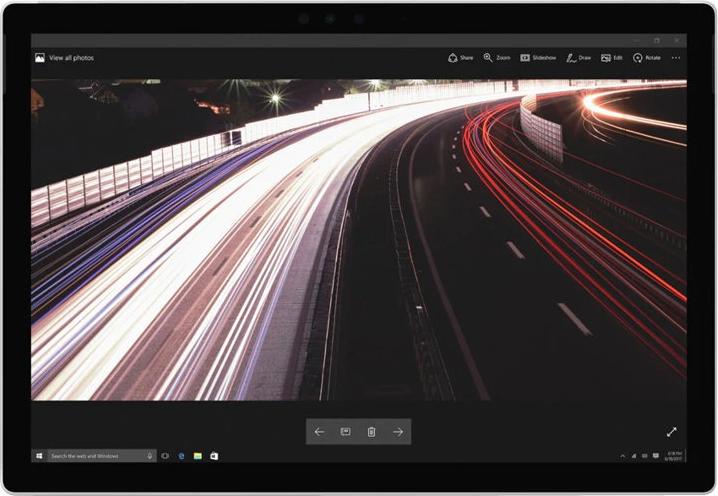Click the highway light trails photo
Viewport: 718px width, 496px height.
358,240
